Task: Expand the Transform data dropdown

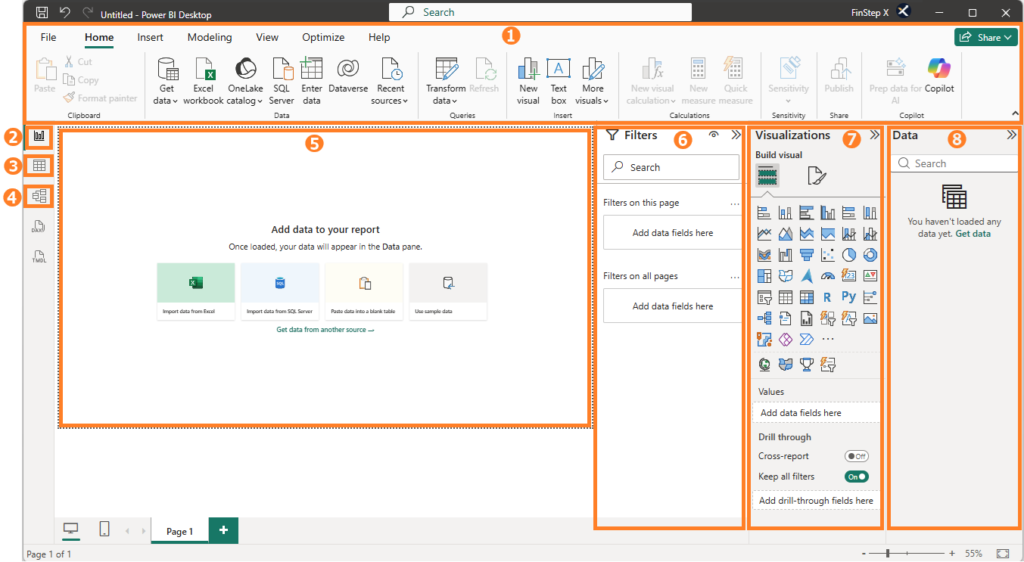Action: [x=445, y=82]
